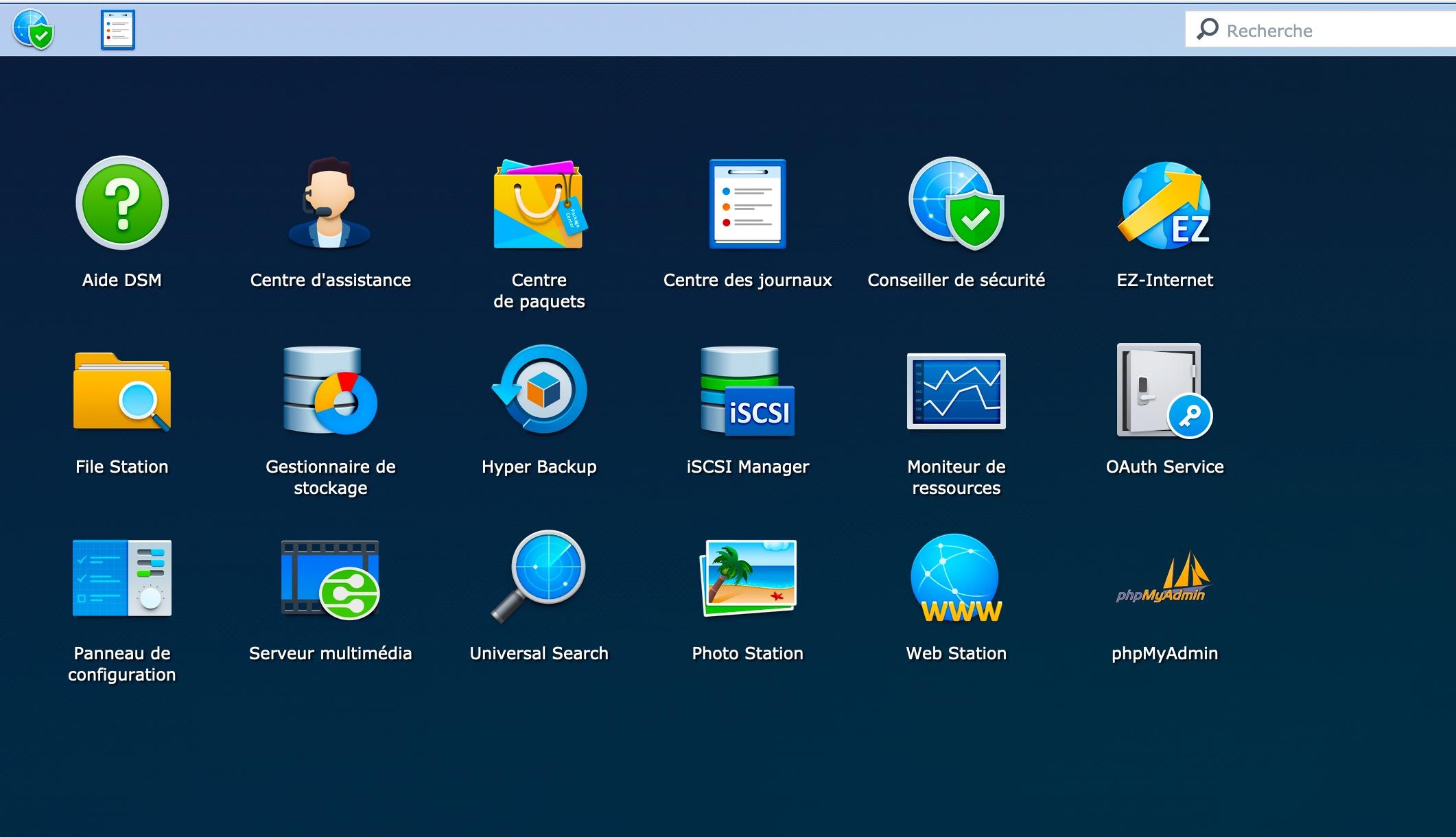Open Universal Search app icon
Viewport: 1456px width, 837px height.
point(539,577)
